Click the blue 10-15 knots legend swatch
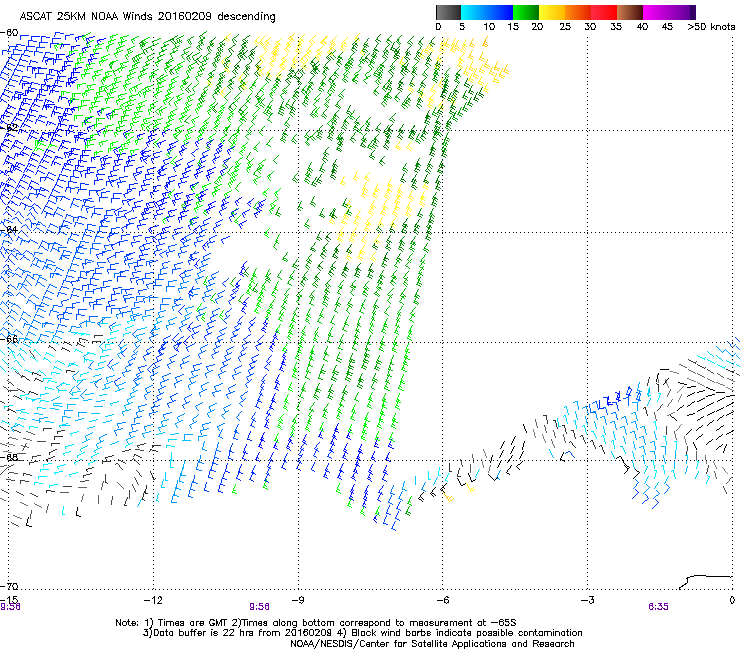This screenshot has width=740, height=650. (500, 12)
